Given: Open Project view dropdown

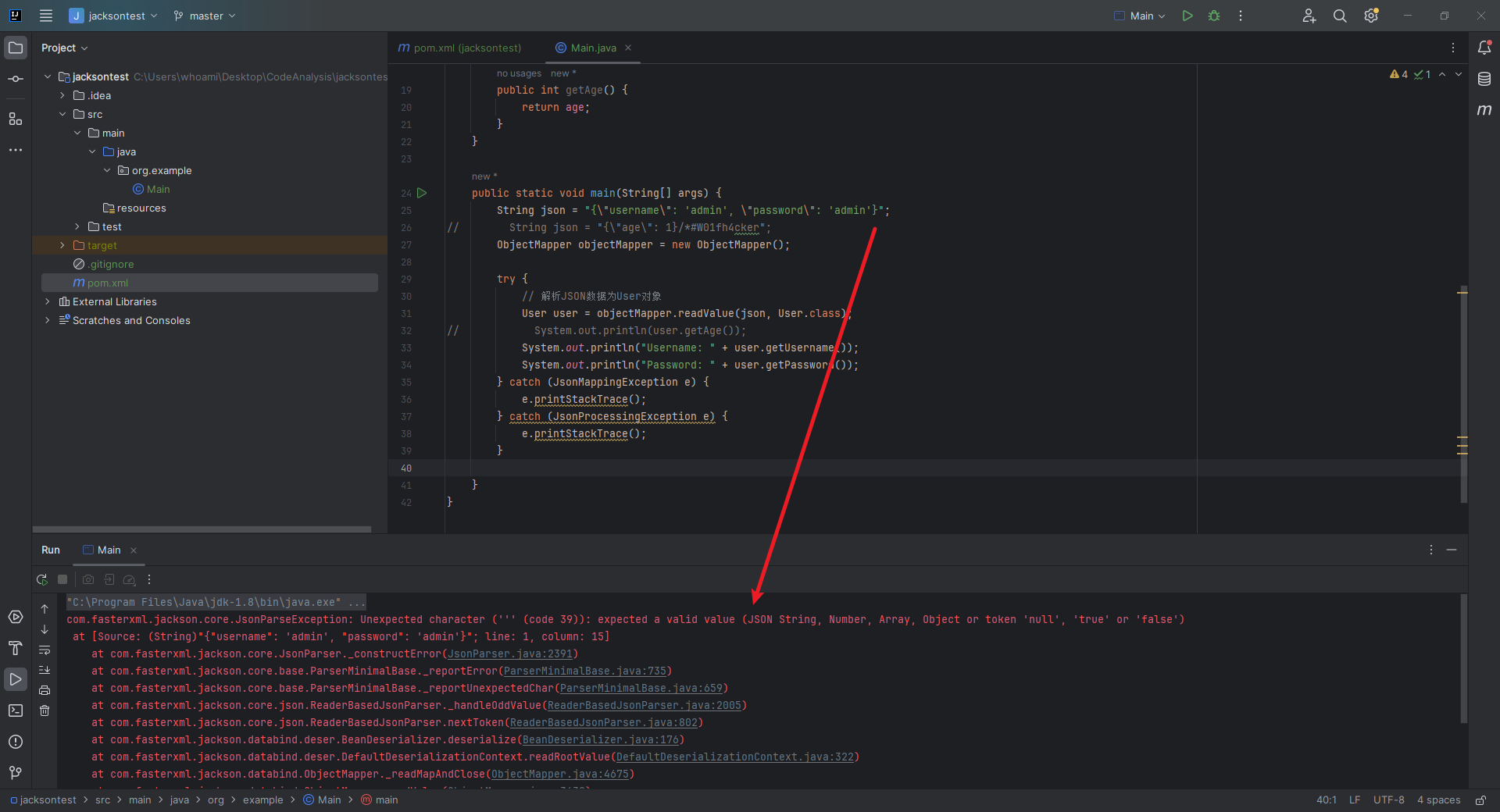Looking at the screenshot, I should click(x=65, y=48).
